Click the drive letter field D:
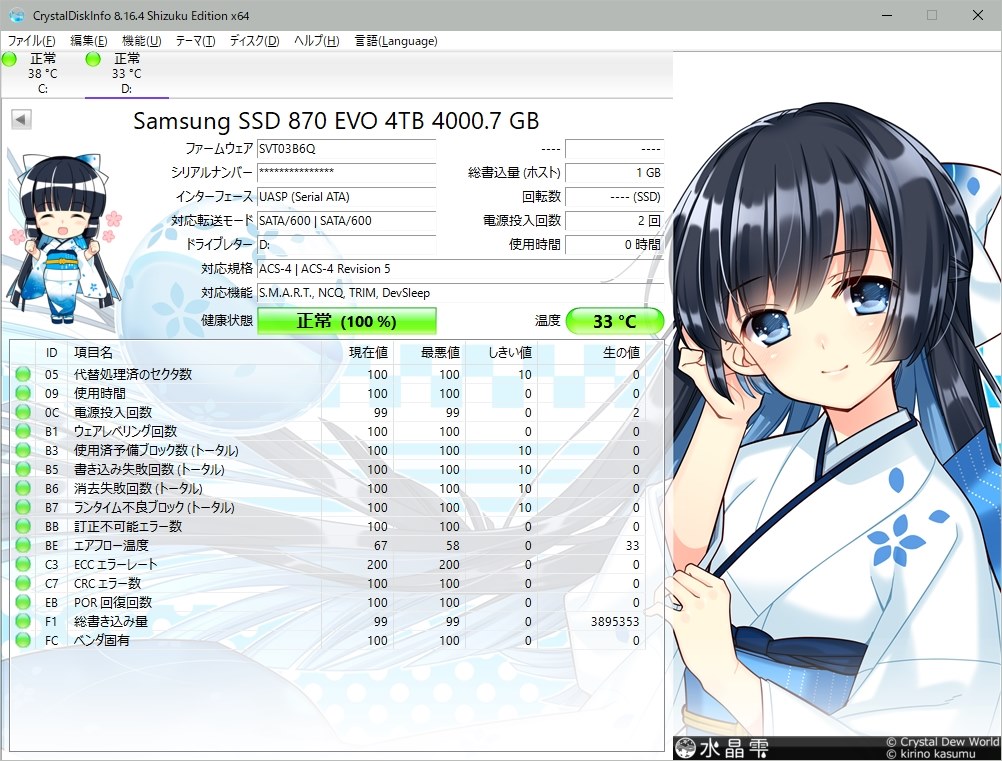The width and height of the screenshot is (1002, 761). point(346,245)
